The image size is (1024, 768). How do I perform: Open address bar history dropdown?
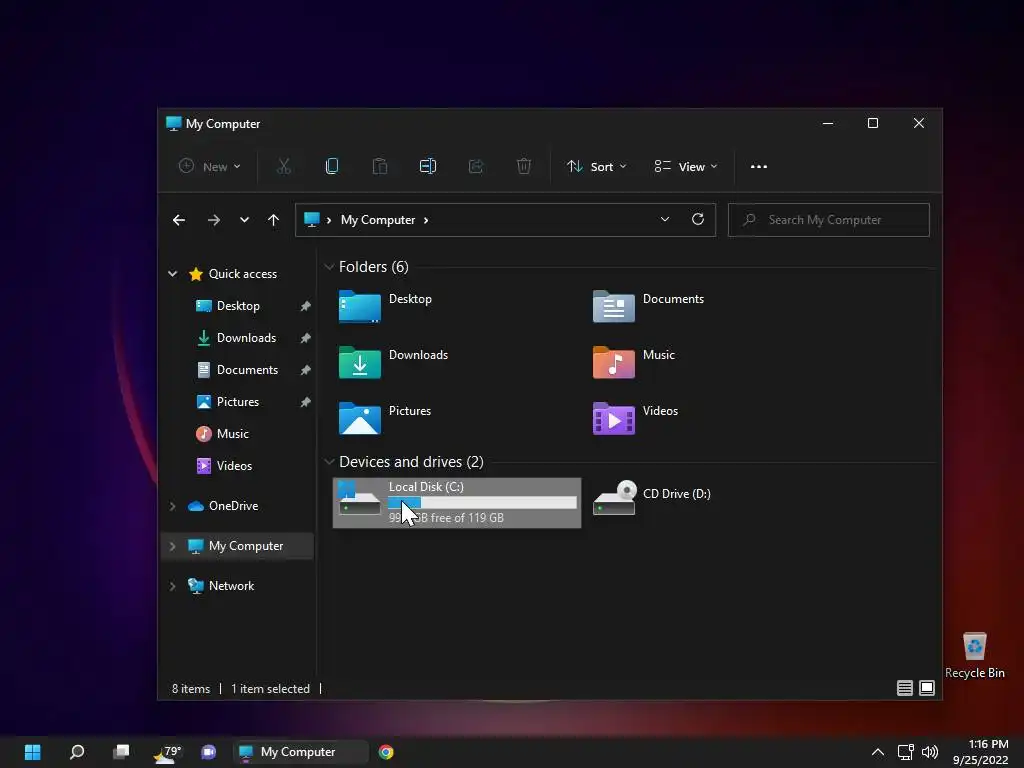[665, 219]
